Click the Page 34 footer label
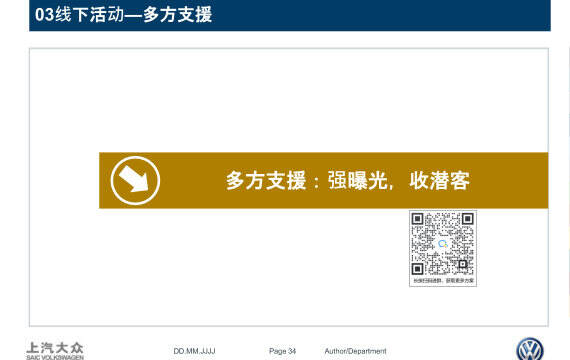This screenshot has height=360, width=570. (282, 351)
